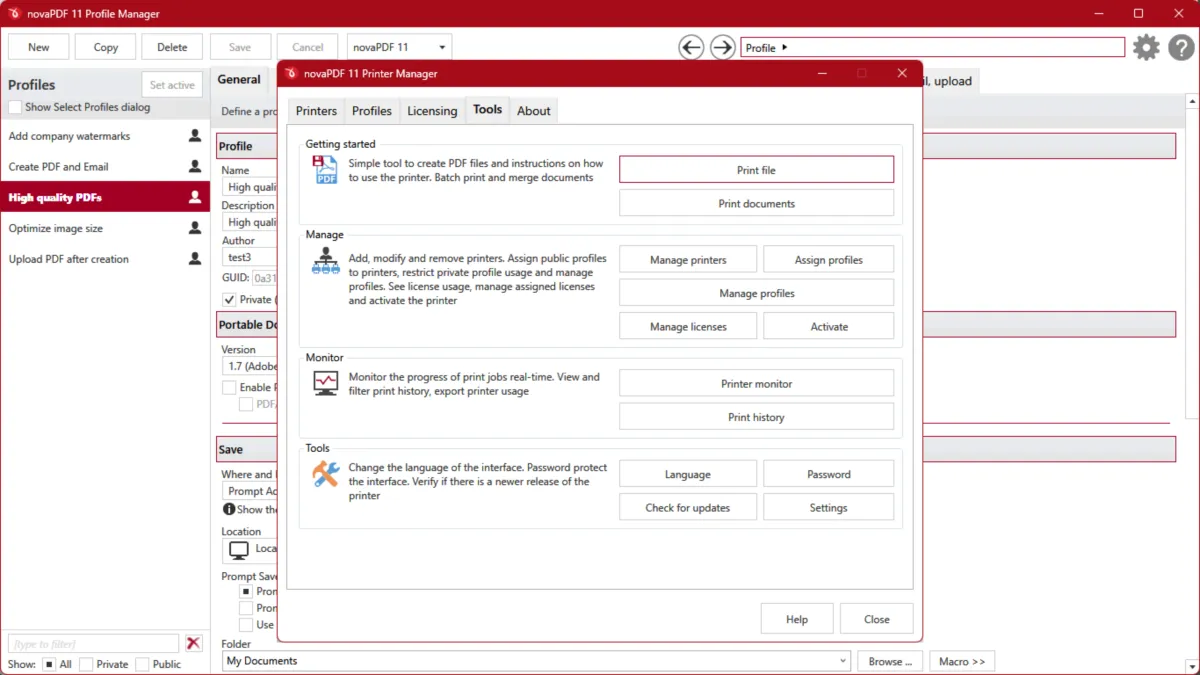Check the Public filter box at bottom
This screenshot has height=675, width=1200.
[x=142, y=664]
